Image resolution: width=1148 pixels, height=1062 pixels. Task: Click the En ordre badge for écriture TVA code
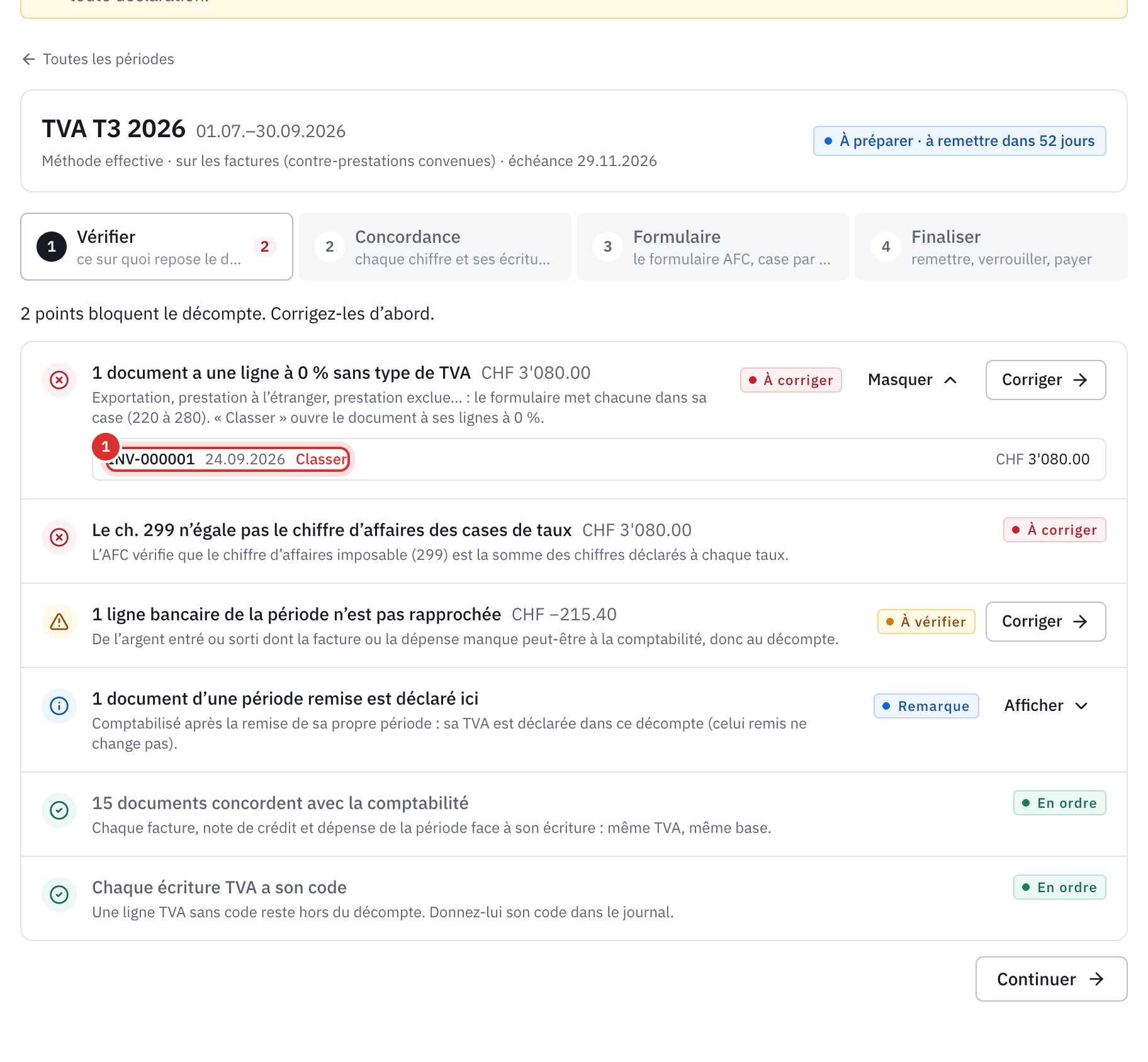1060,887
